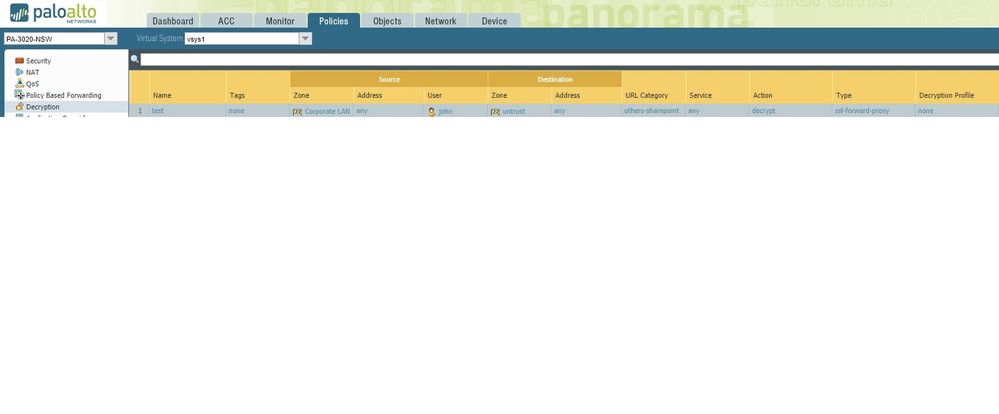
Task: Click the Policy Based Forwarding icon
Action: pos(19,95)
